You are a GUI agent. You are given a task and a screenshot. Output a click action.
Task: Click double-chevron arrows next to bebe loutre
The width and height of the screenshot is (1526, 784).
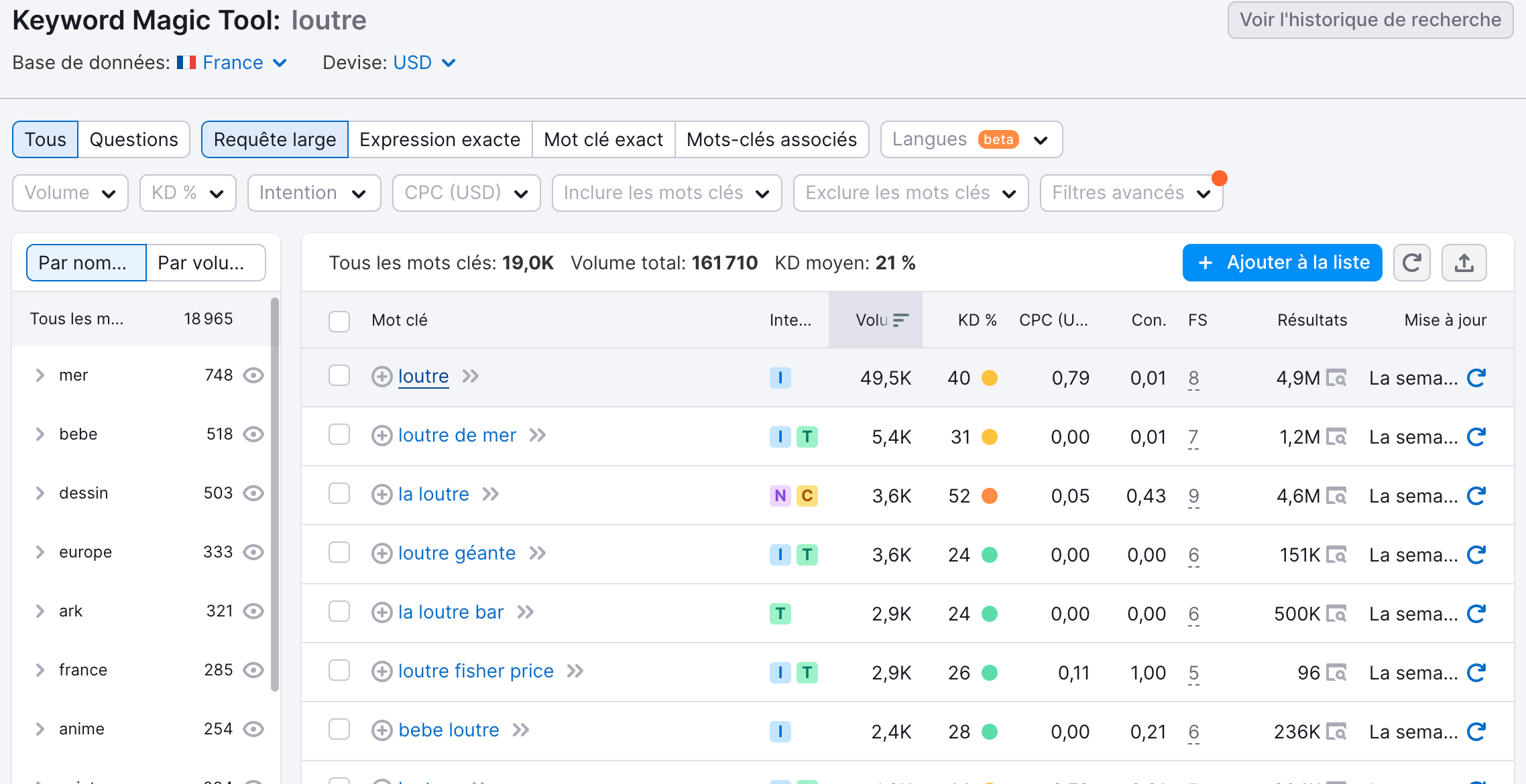pos(521,730)
